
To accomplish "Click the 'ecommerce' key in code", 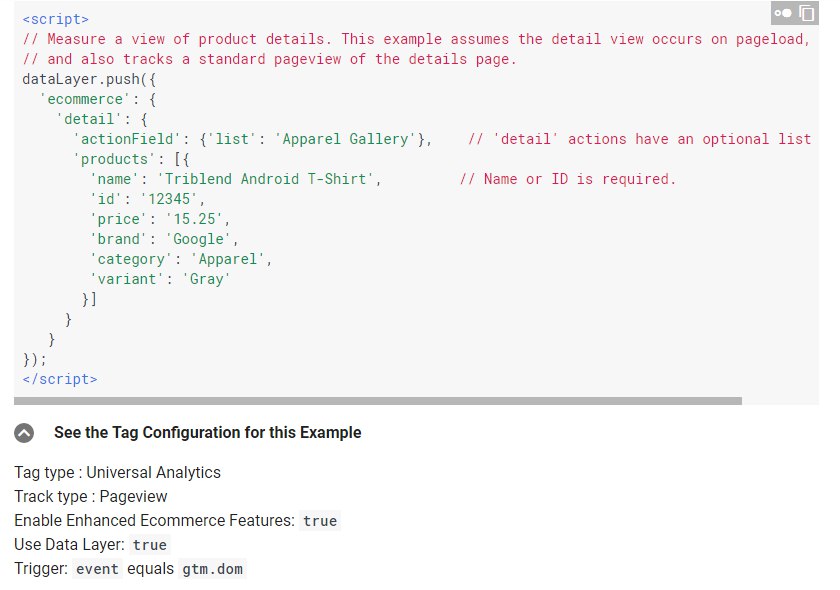I will click(x=85, y=99).
